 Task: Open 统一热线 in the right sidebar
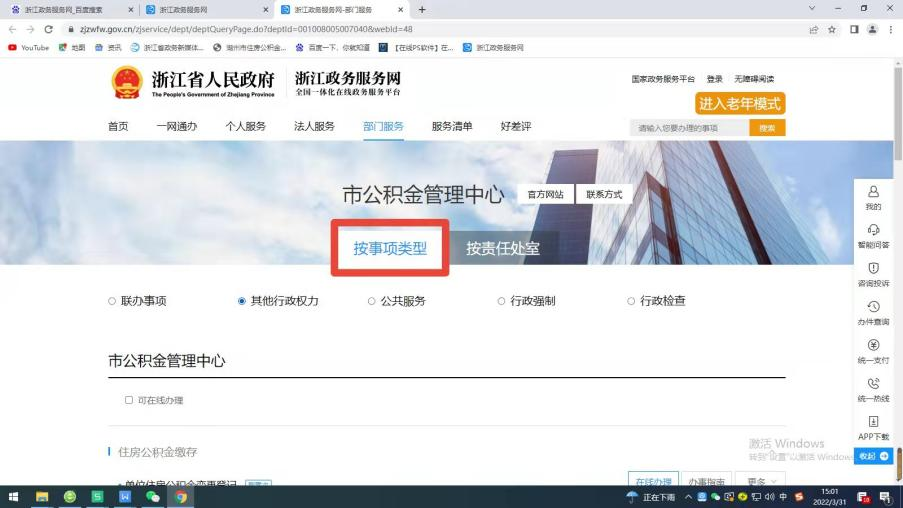click(x=873, y=389)
